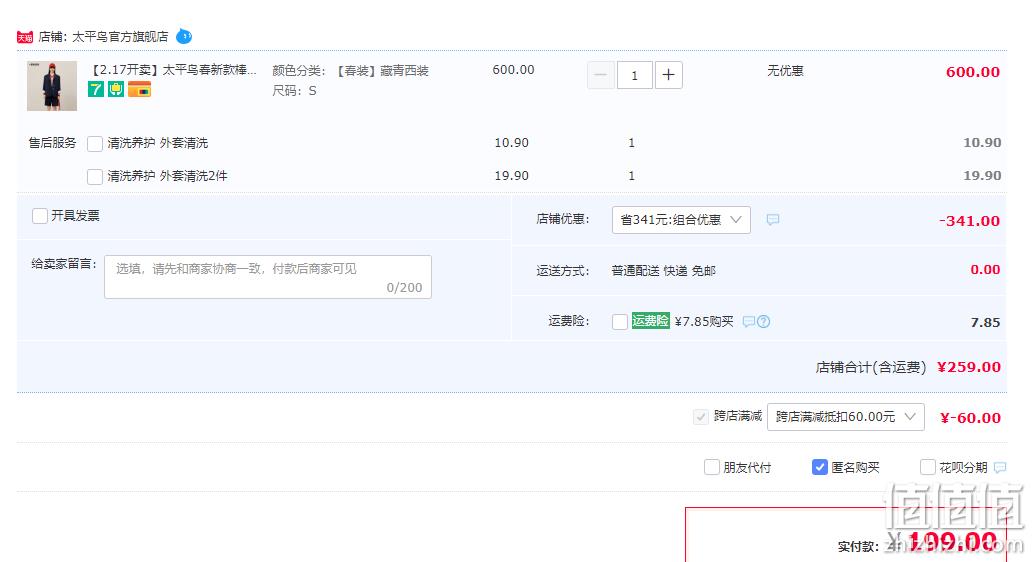Uncheck the 匿名购买 anonymous purchase checkbox
The height and width of the screenshot is (562, 1033).
[820, 467]
